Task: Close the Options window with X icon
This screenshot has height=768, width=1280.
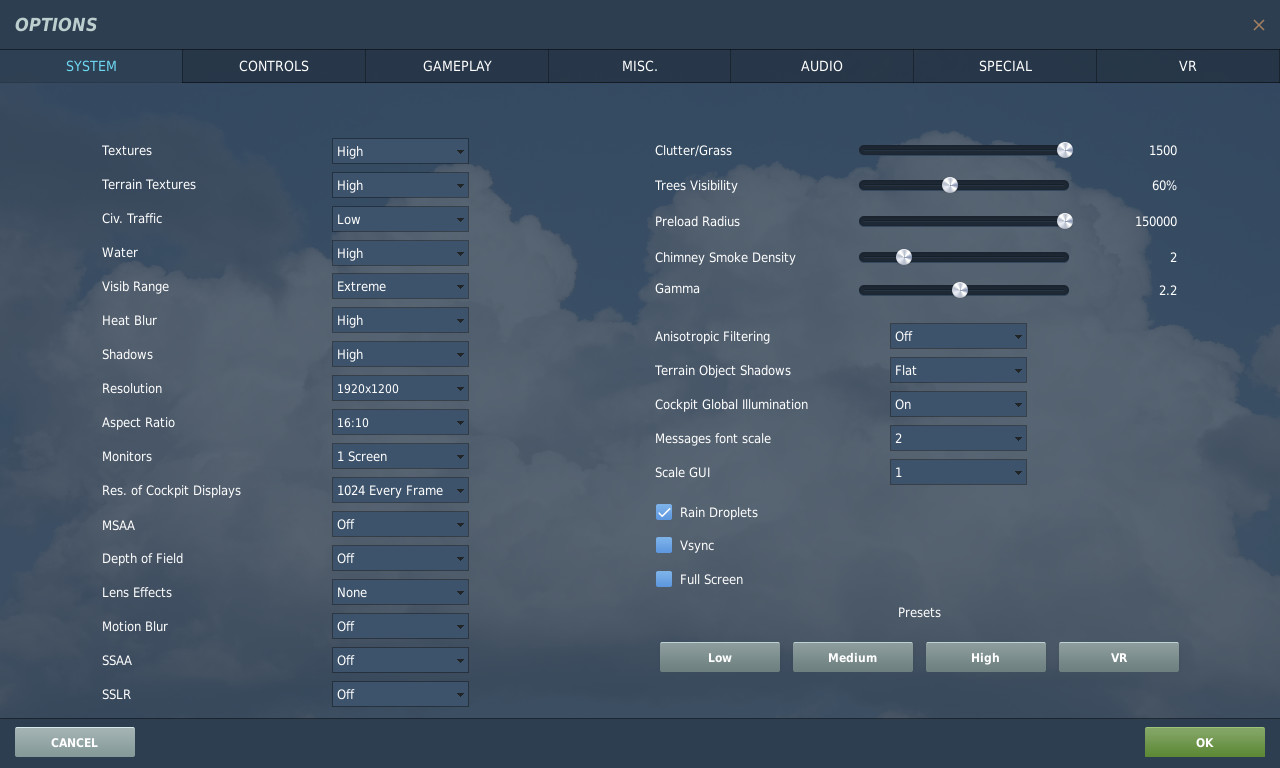Action: pos(1258,25)
